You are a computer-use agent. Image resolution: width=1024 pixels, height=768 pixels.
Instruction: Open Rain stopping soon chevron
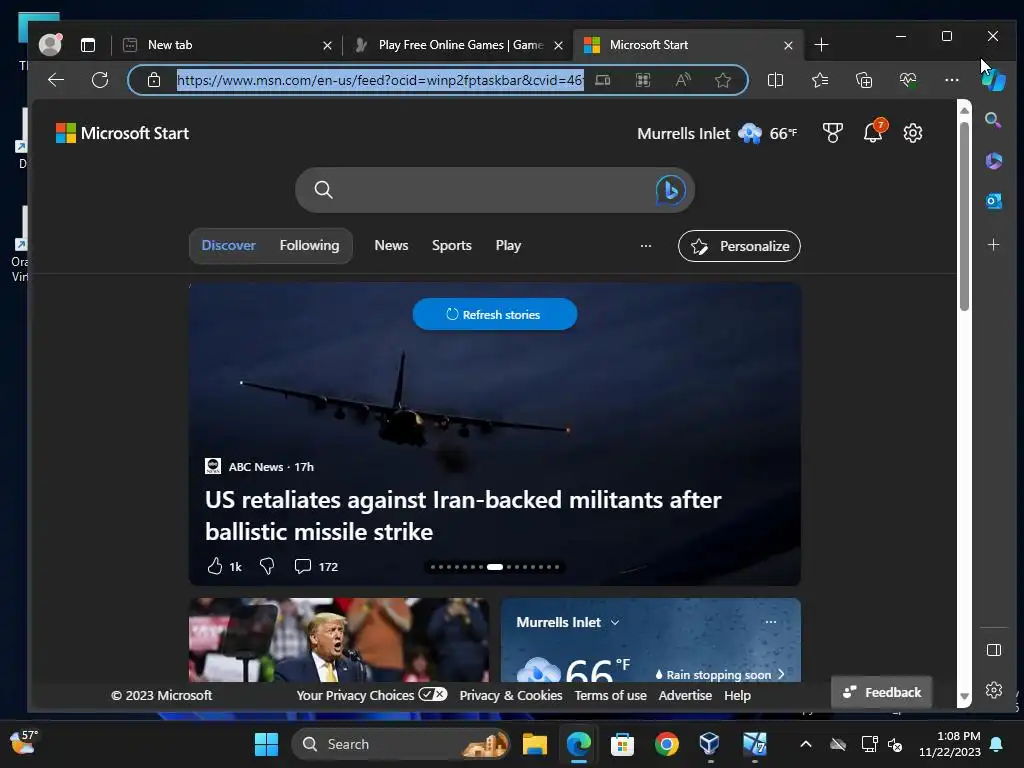click(x=780, y=675)
